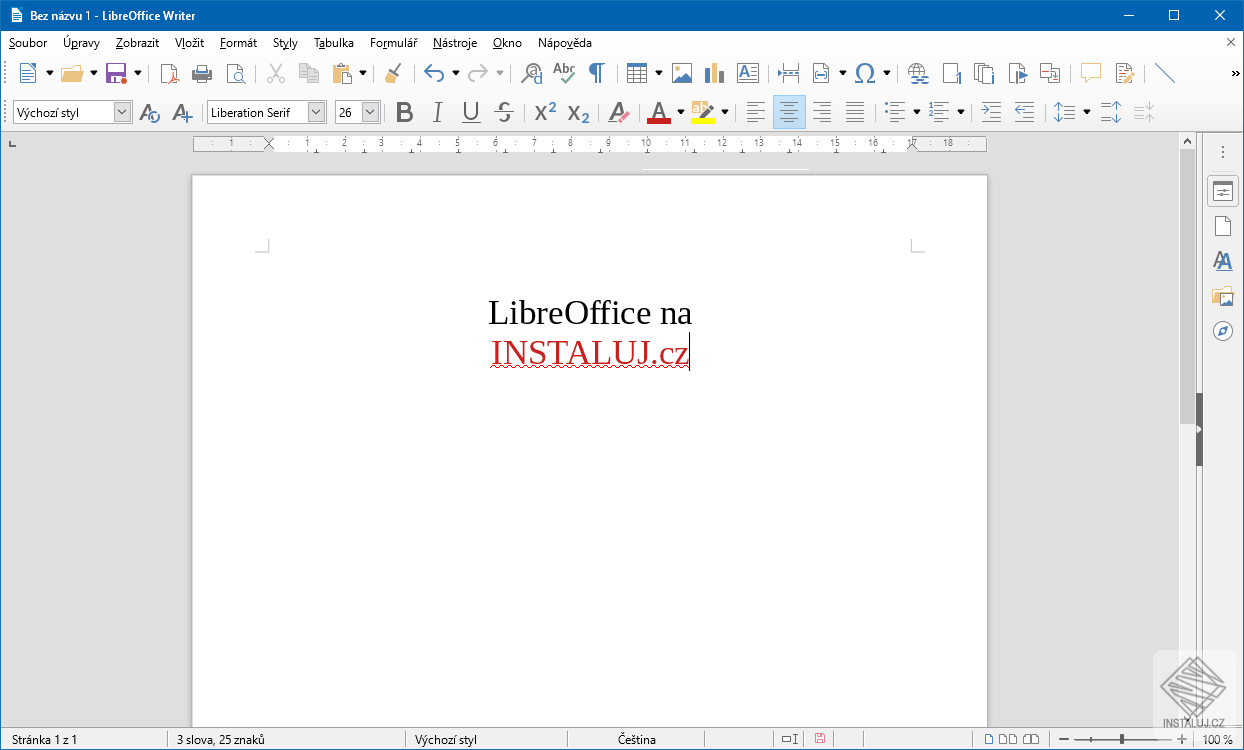Expand highlighting color dropdown arrow

[x=724, y=112]
